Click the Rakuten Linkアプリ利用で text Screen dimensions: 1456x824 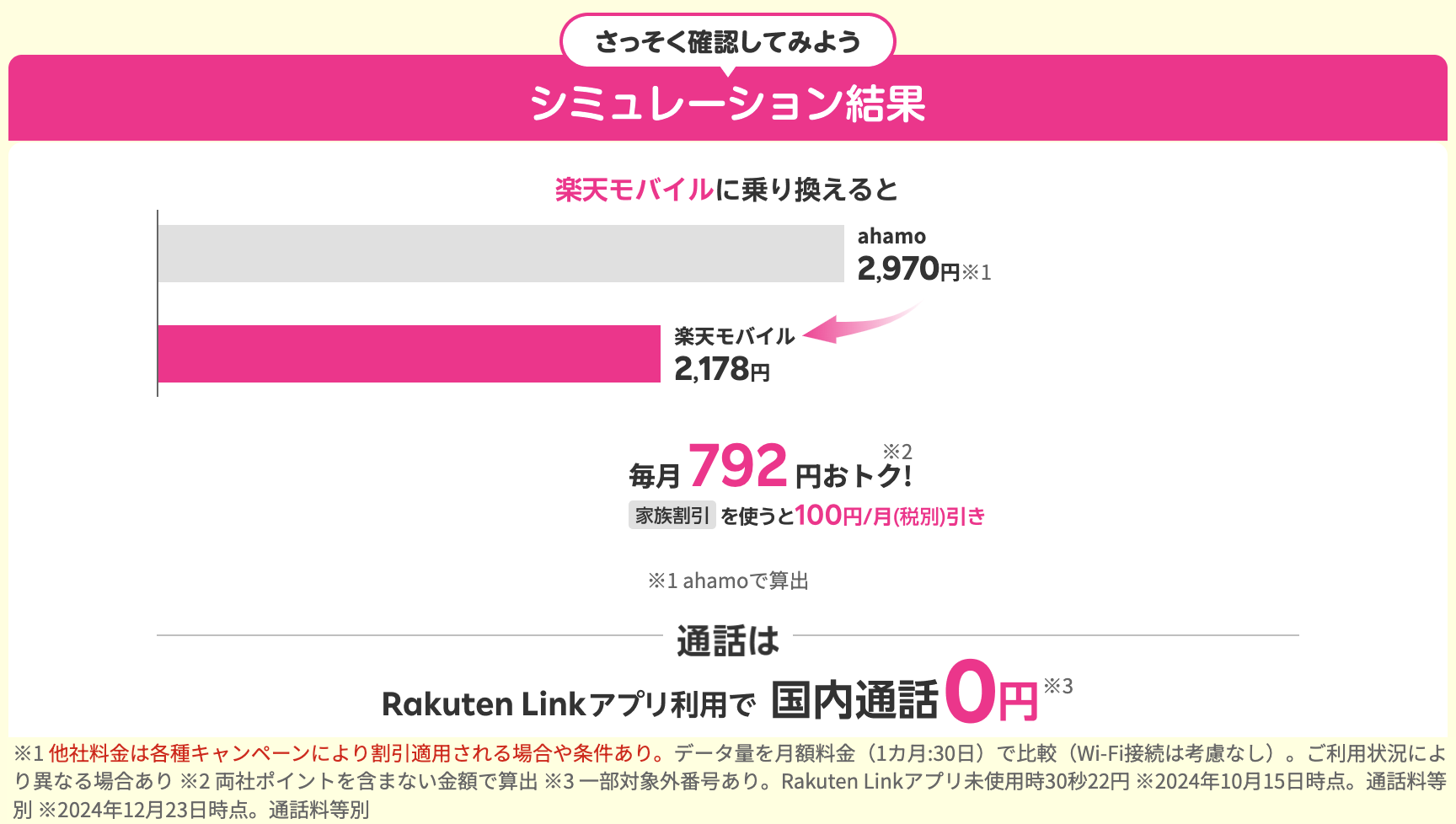[568, 704]
